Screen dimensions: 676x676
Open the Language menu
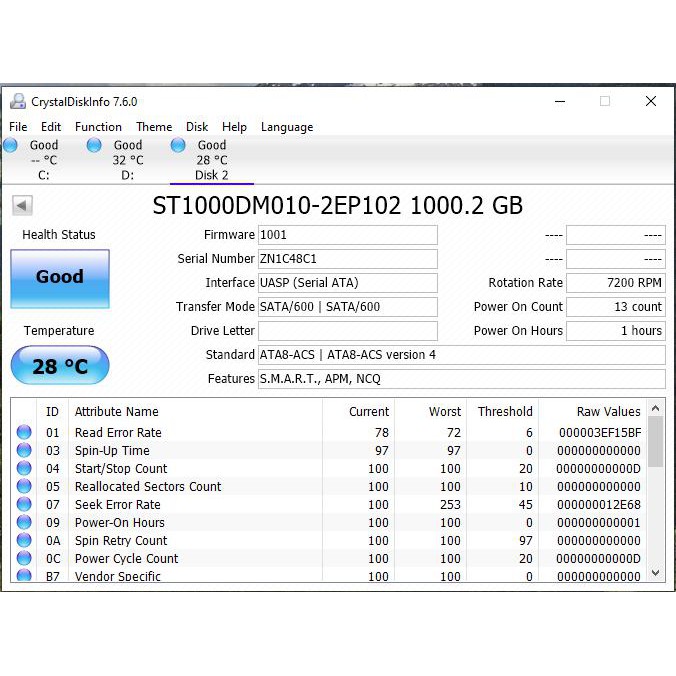click(x=287, y=127)
